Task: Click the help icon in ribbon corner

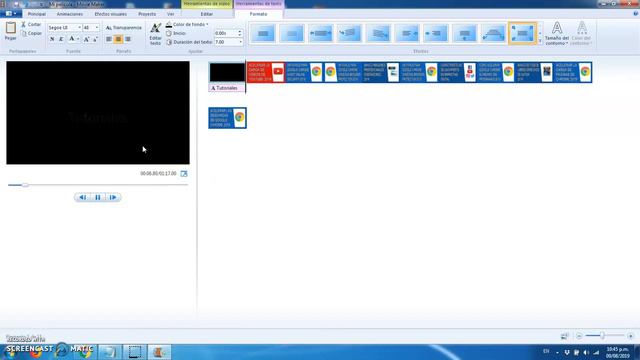Action: point(636,13)
